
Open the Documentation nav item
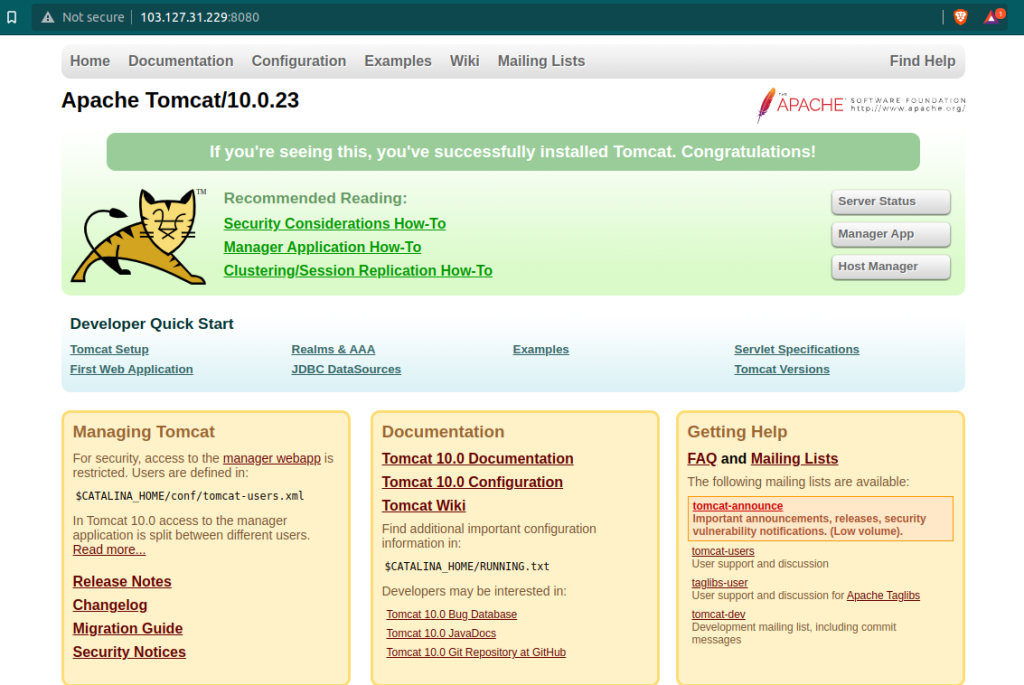[180, 61]
